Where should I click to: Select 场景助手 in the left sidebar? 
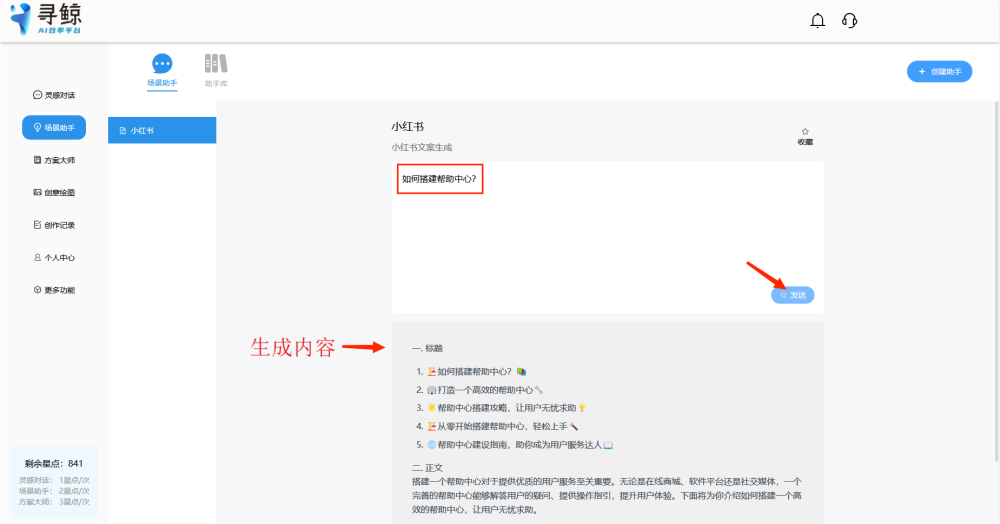point(54,127)
